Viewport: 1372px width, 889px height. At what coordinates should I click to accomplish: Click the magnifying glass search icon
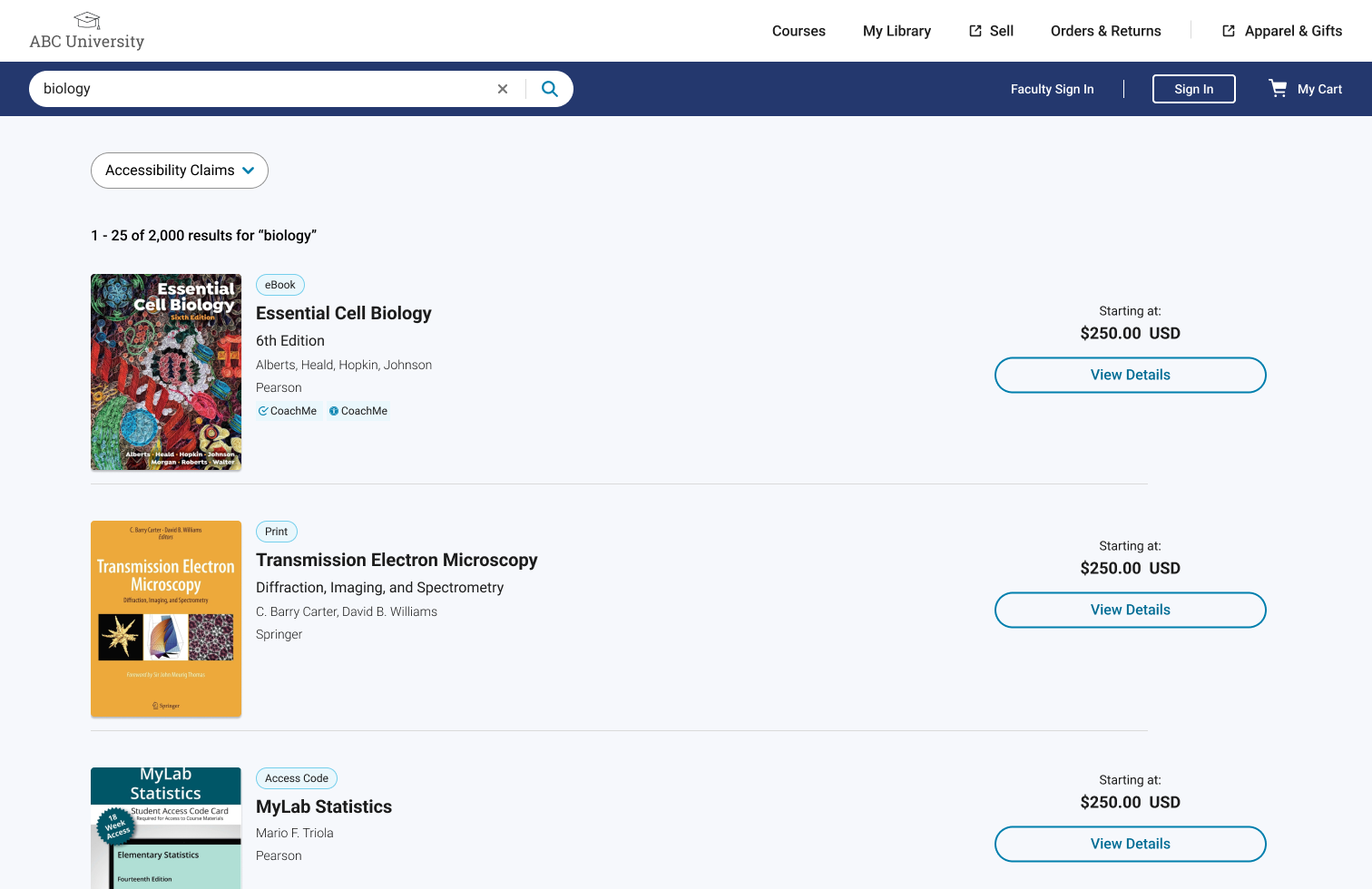coord(550,89)
